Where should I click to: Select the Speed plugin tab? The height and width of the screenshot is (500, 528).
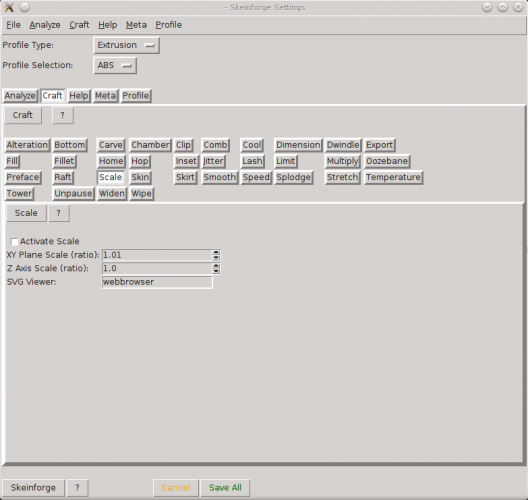(x=256, y=177)
